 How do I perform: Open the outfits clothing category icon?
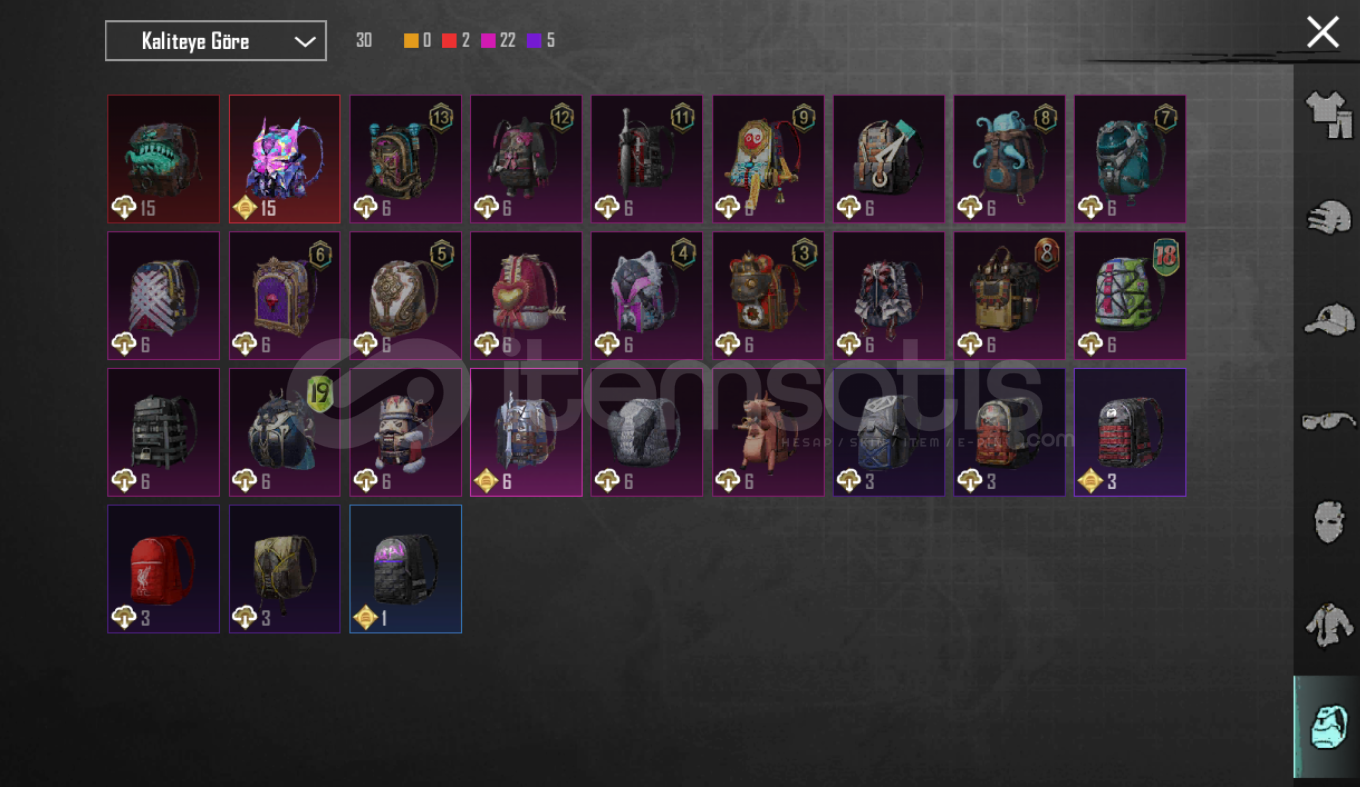tap(1329, 115)
